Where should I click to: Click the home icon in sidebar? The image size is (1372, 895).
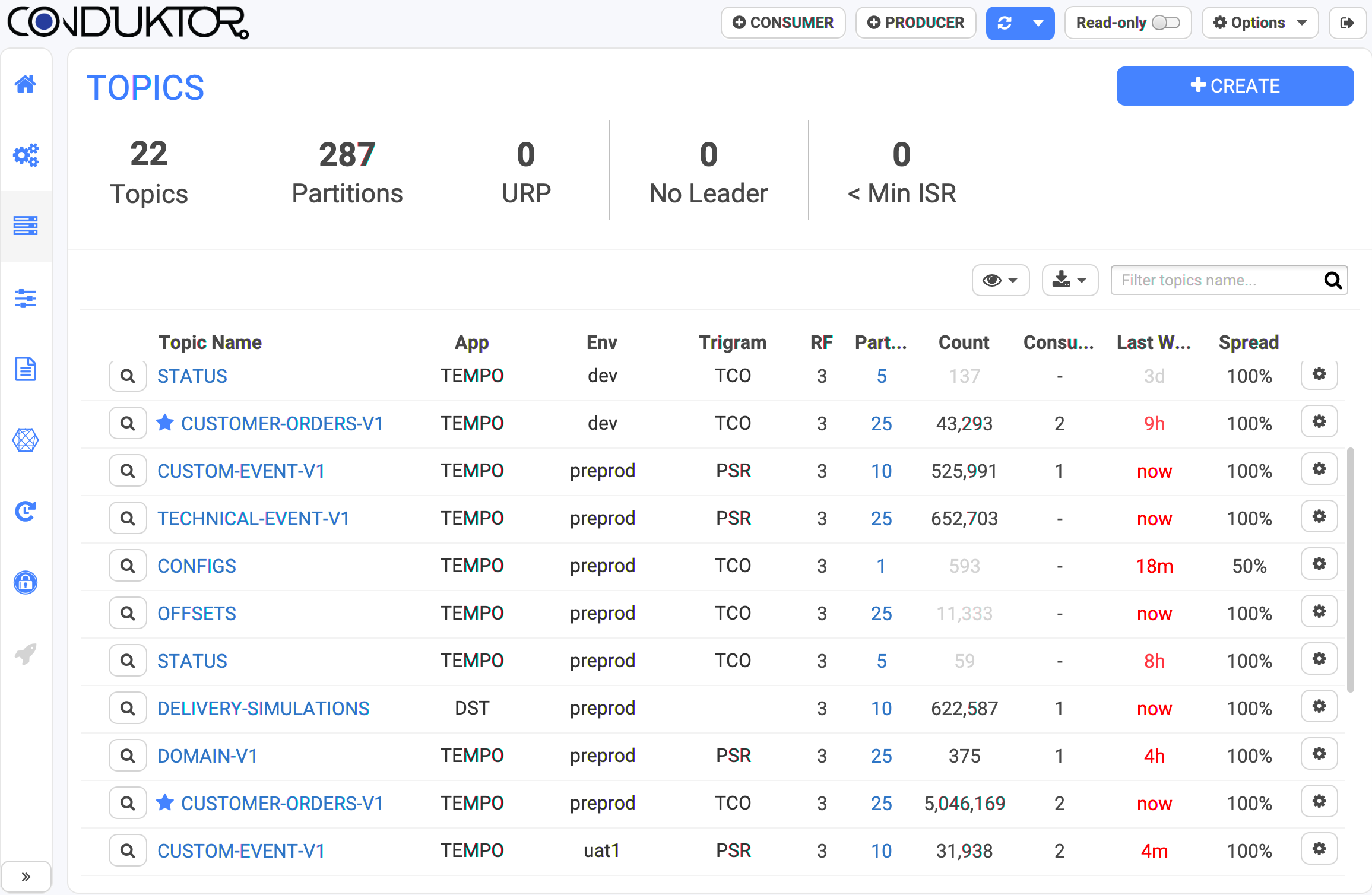pos(26,84)
